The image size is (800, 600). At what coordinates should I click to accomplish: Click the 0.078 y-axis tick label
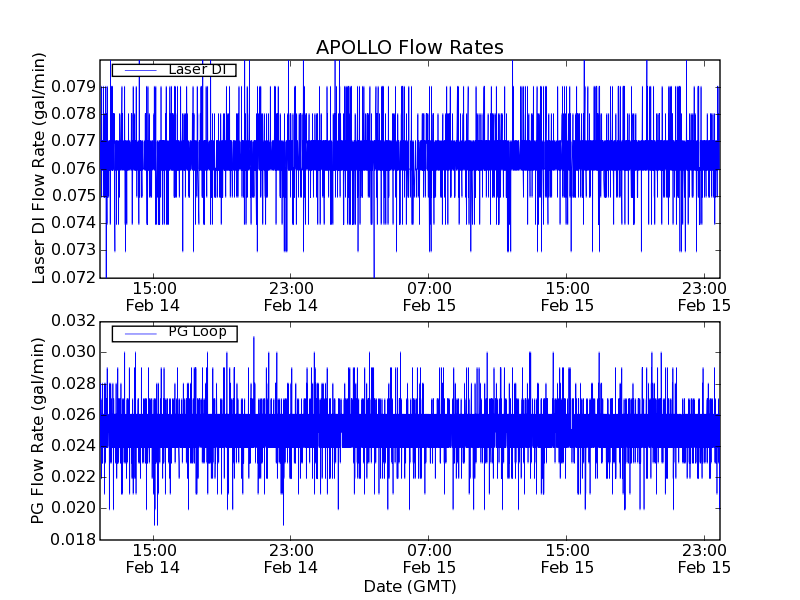pos(73,114)
